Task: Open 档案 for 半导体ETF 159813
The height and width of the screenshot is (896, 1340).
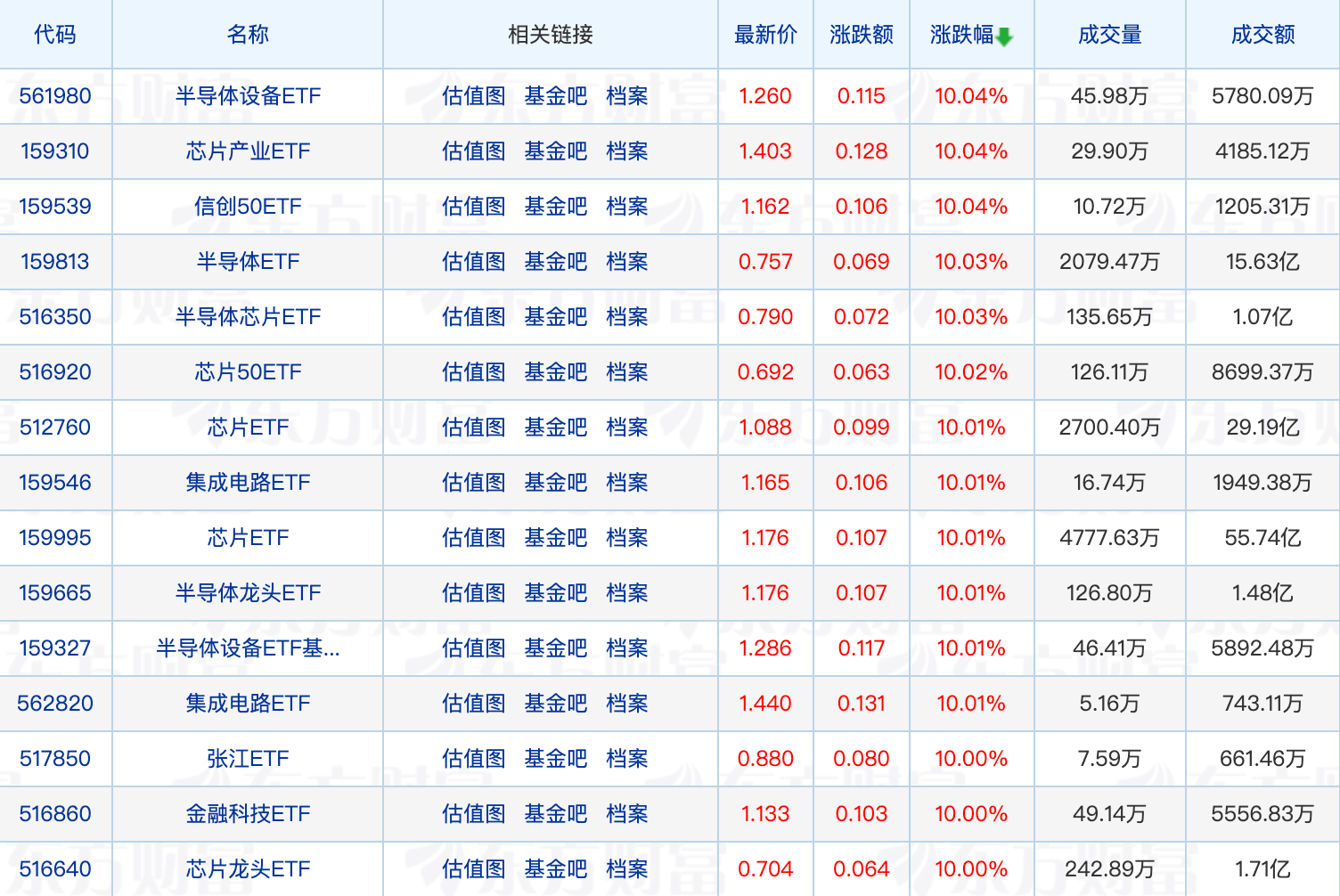Action: click(627, 262)
